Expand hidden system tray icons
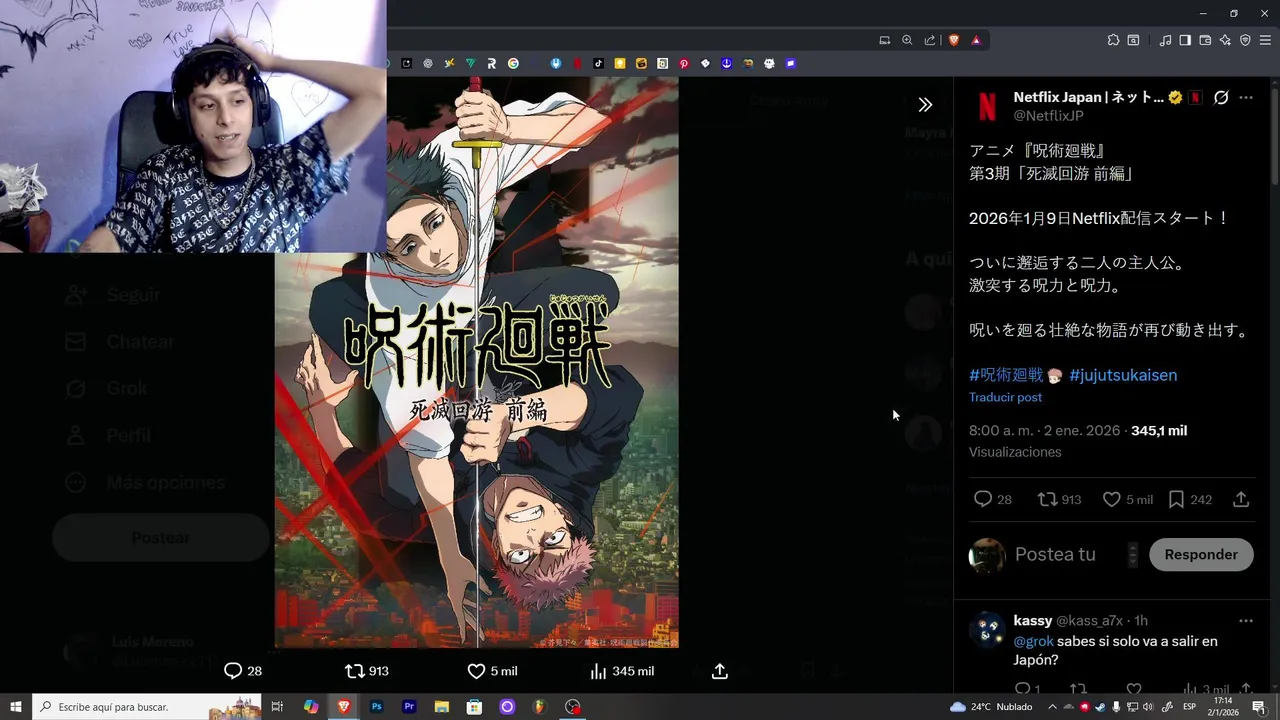This screenshot has width=1280, height=720. coord(1053,707)
